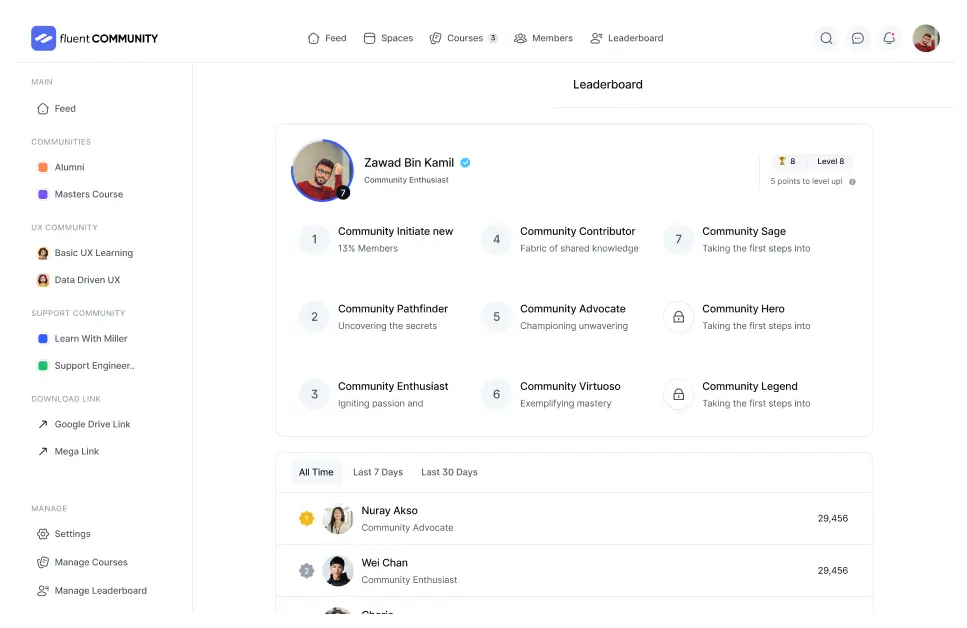Click the fluent Community logo
Viewport: 967px width, 628px height.
coord(95,39)
